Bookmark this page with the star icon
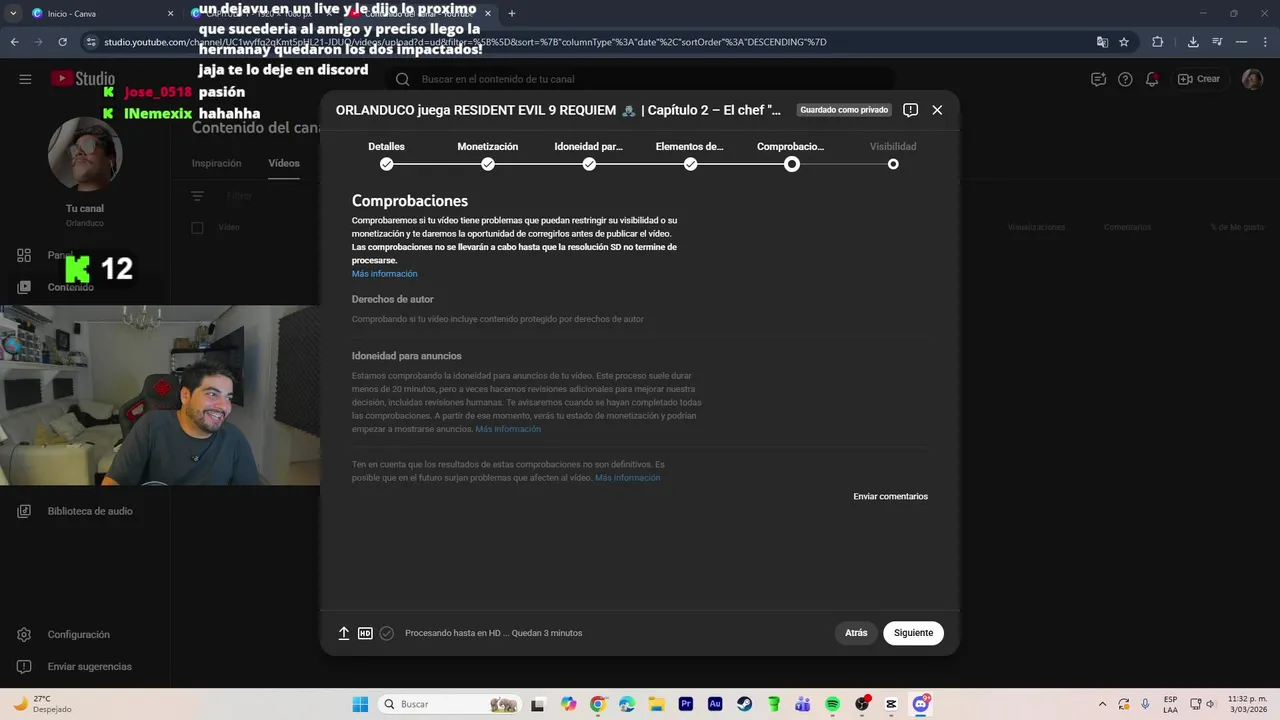 (x=1124, y=42)
